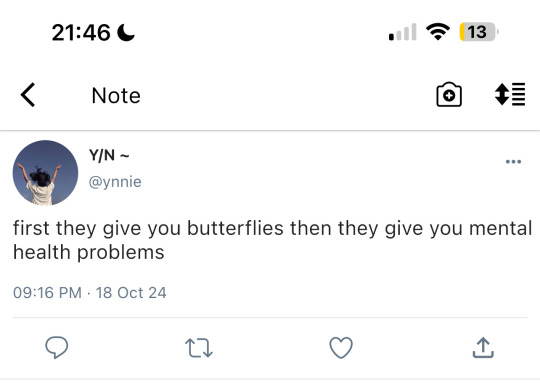Open the camera add-photo icon
The image size is (540, 386).
coord(449,95)
